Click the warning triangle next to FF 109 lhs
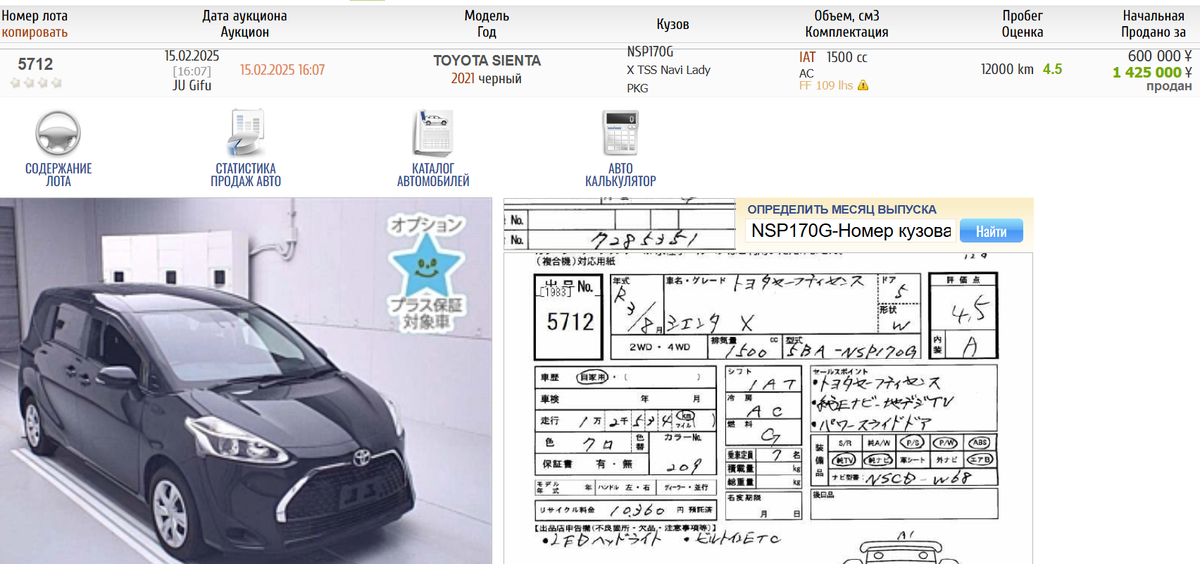Viewport: 1200px width, 564px height. click(863, 86)
